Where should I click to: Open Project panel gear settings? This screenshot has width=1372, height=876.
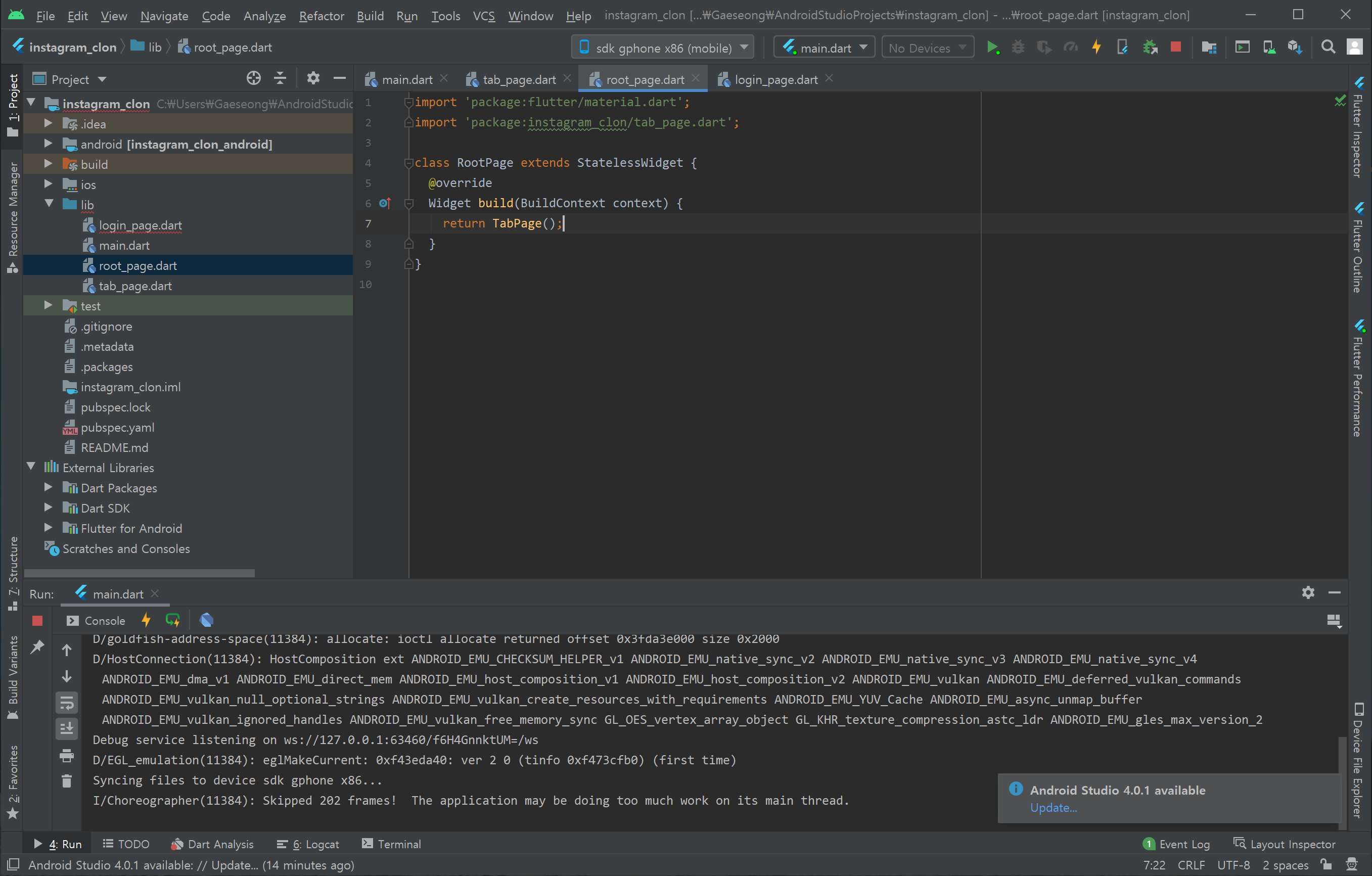click(x=313, y=78)
